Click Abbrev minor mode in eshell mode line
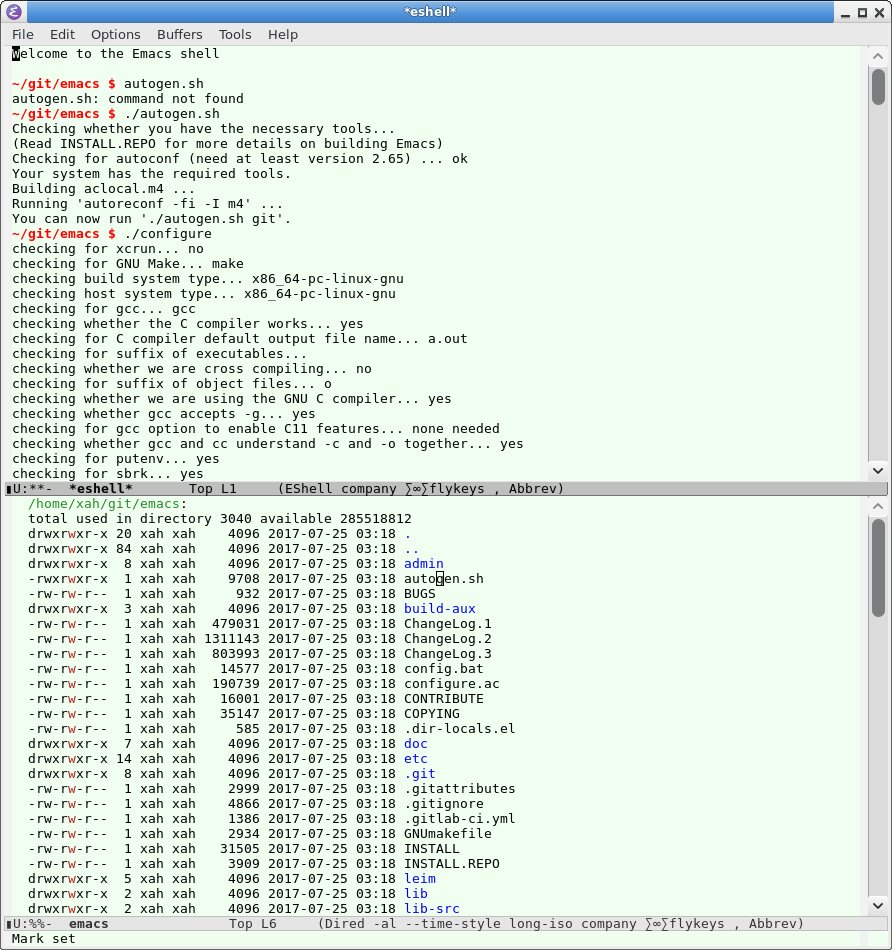The width and height of the screenshot is (892, 950). [x=533, y=488]
